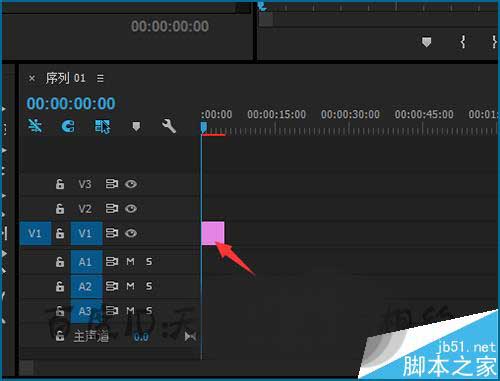Jump to 00:00:15:00 on time ruler

tap(276, 114)
